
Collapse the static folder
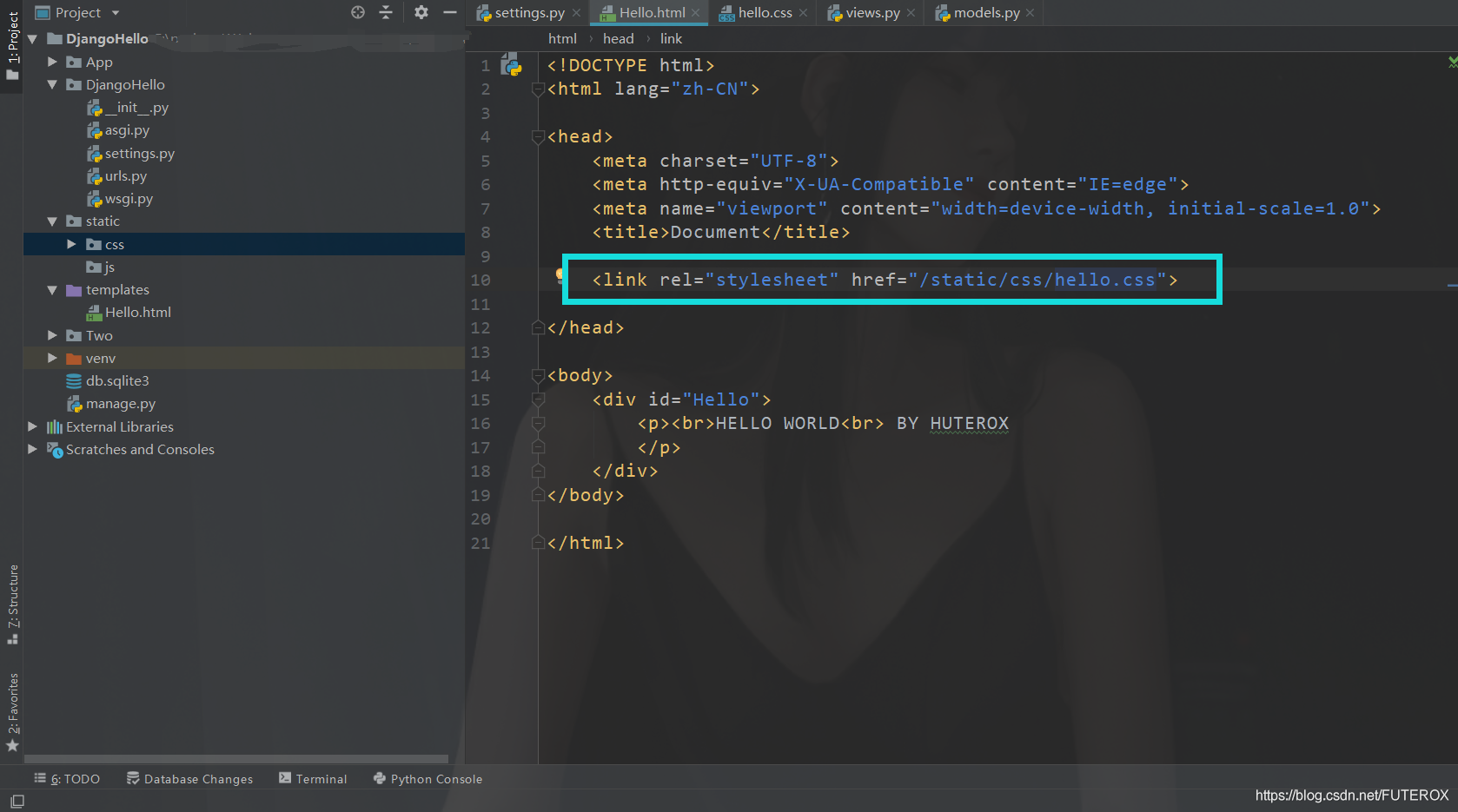point(52,221)
